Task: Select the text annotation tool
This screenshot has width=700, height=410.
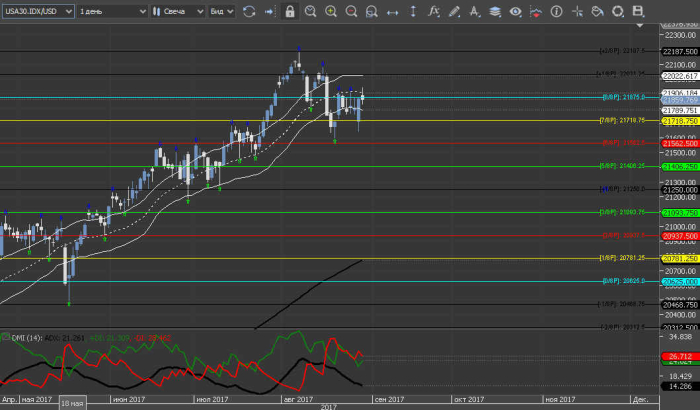Action: (475, 12)
